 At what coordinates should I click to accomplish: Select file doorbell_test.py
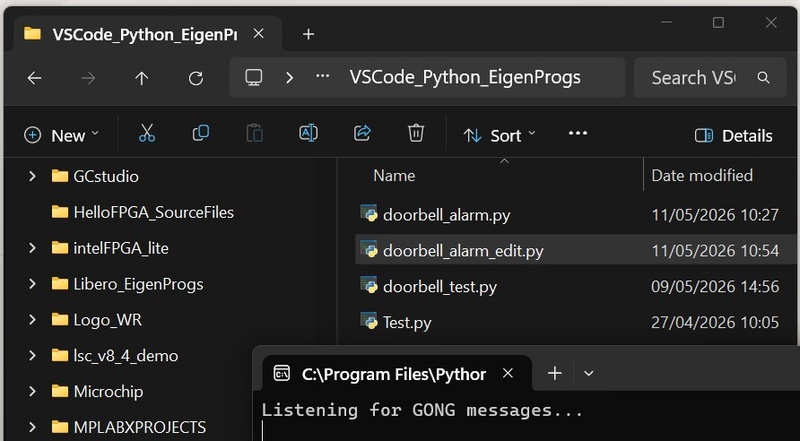coord(440,286)
